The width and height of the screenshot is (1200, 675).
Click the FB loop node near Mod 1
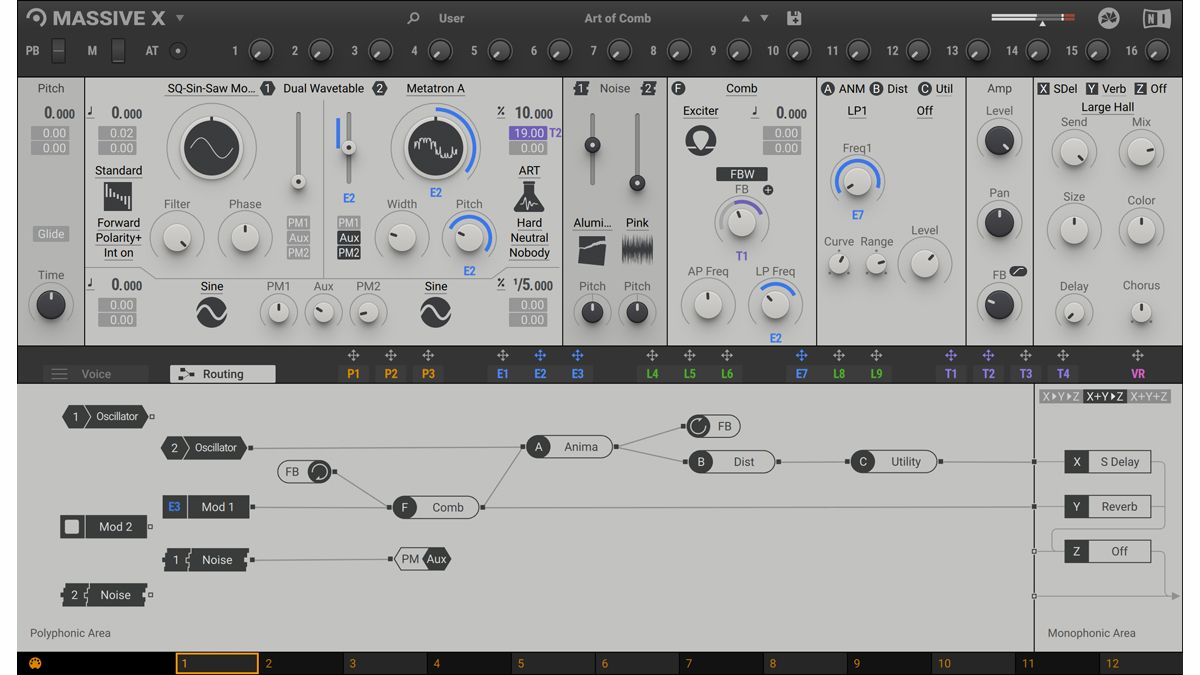pos(305,471)
